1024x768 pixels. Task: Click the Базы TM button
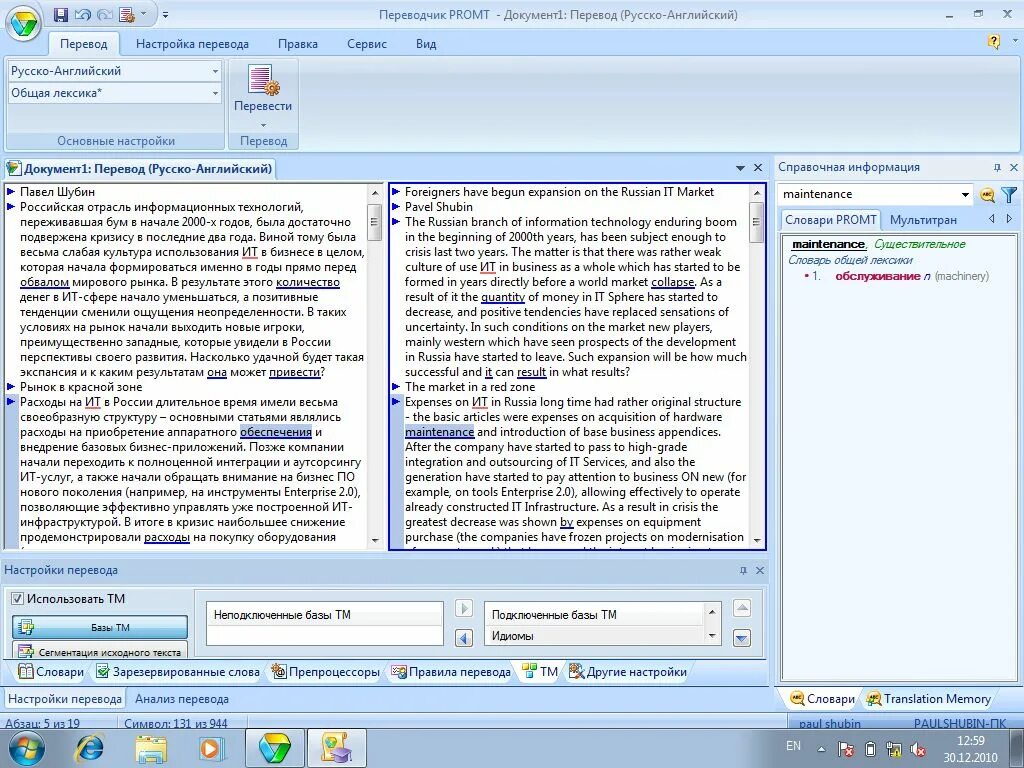100,628
